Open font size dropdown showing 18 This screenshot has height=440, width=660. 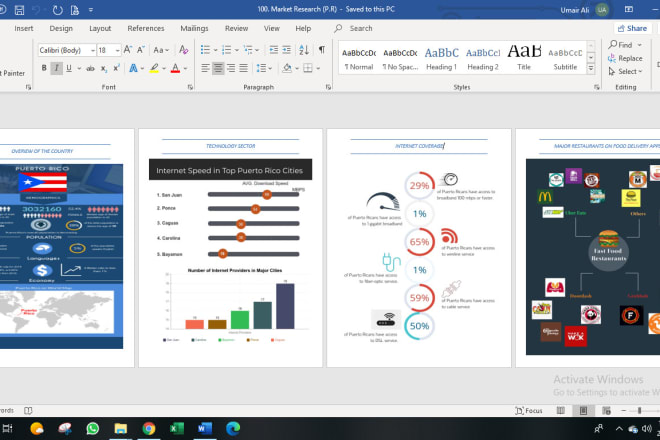click(117, 51)
